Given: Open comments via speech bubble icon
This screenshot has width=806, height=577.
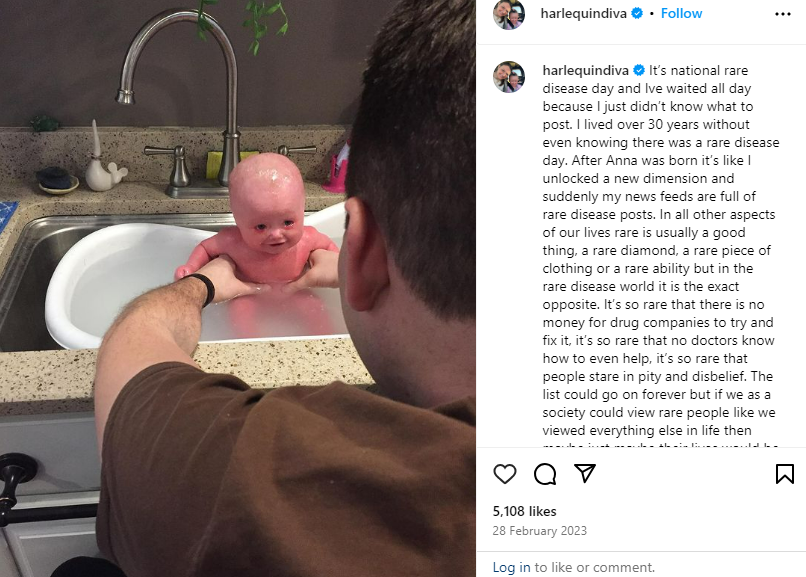Looking at the screenshot, I should tap(545, 474).
